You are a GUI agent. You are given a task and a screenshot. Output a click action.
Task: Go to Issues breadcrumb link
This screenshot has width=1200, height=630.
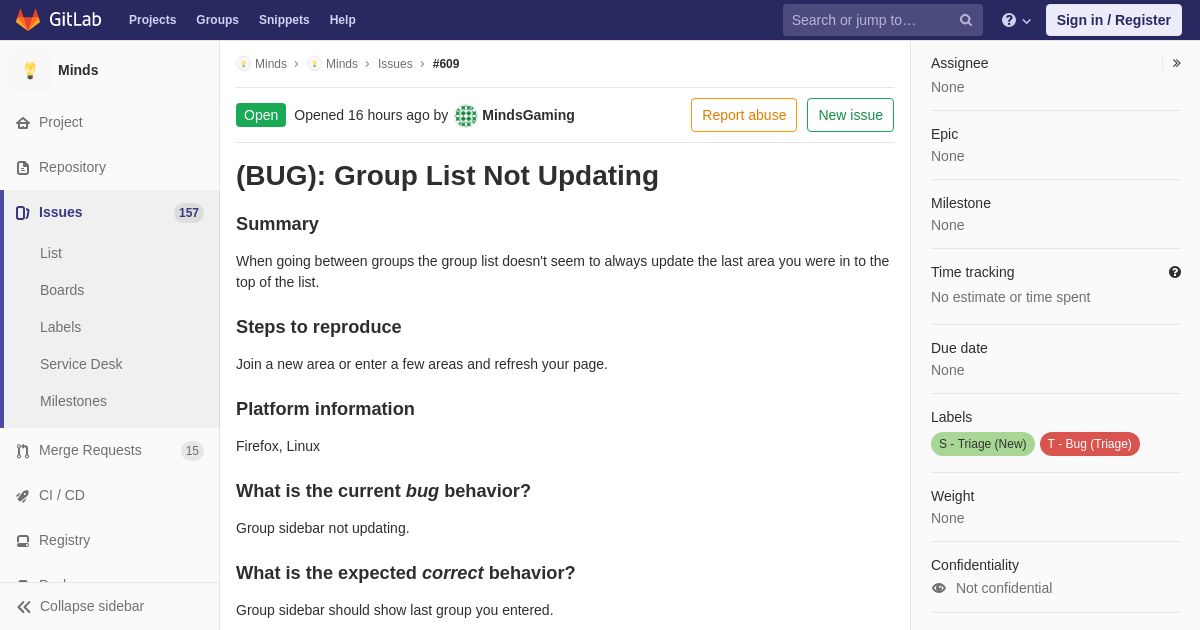pyautogui.click(x=395, y=64)
